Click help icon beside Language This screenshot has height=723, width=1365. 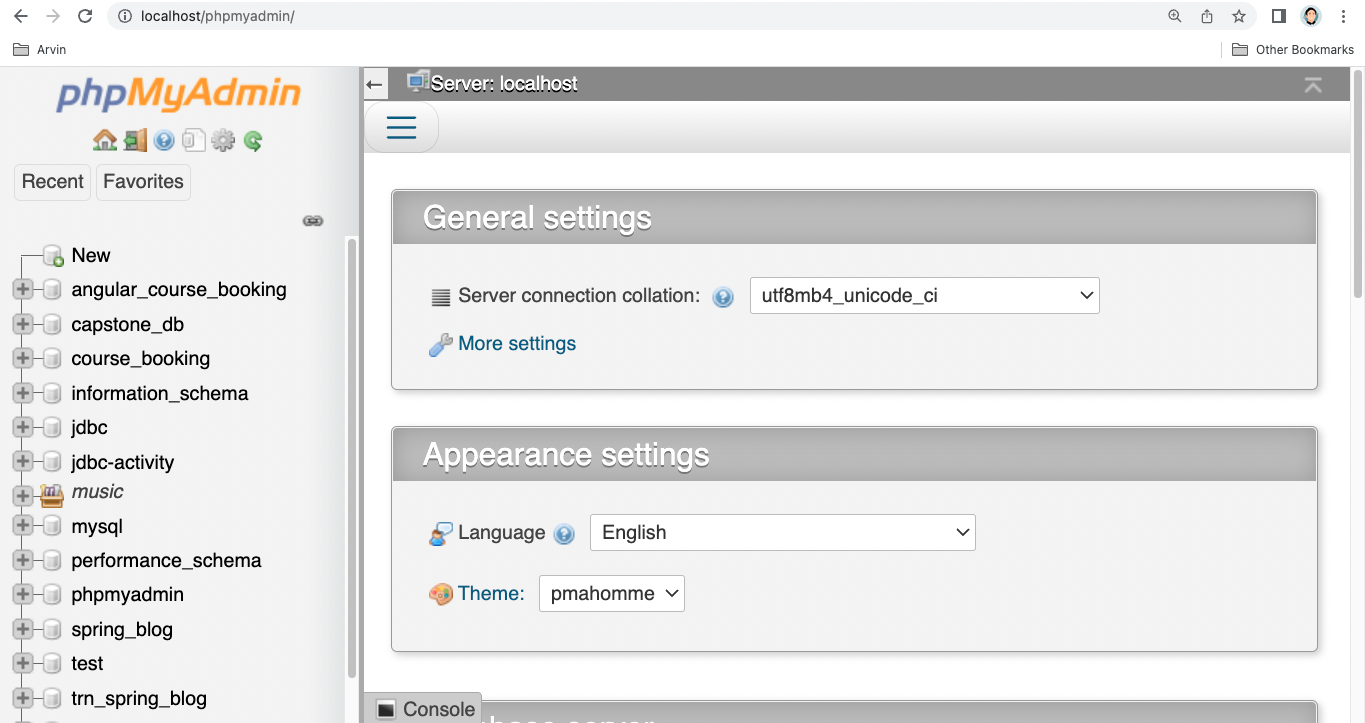click(564, 534)
